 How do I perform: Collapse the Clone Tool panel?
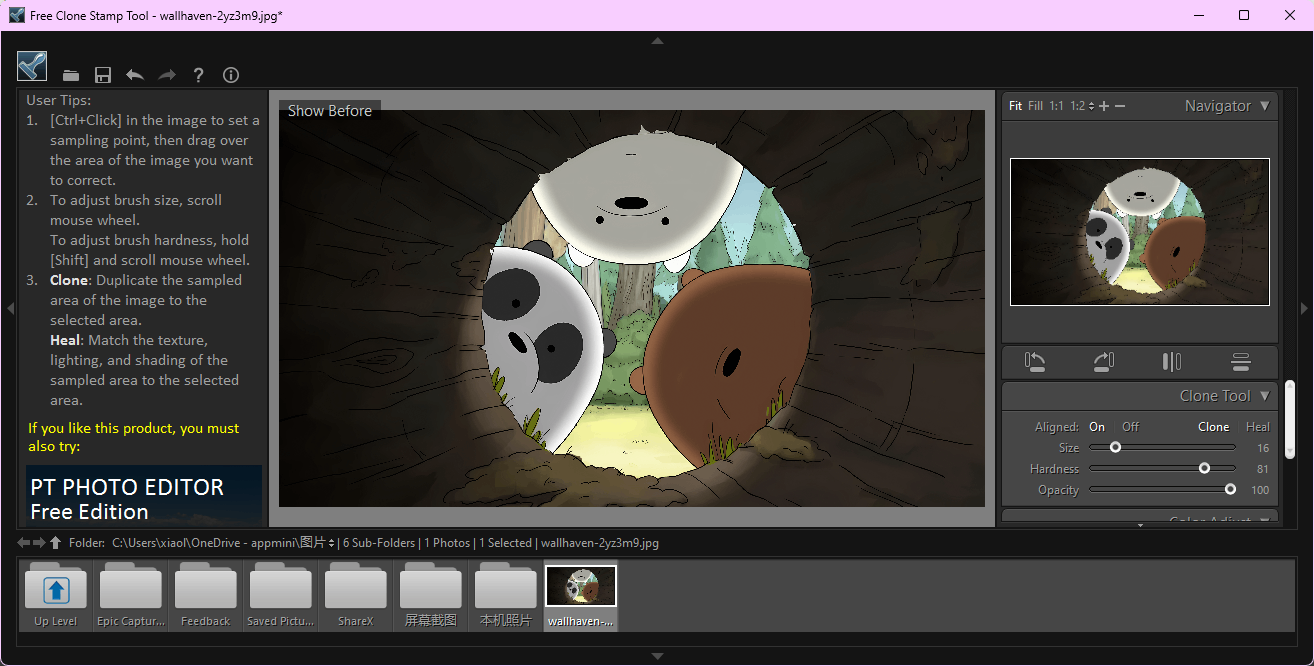tap(1265, 396)
